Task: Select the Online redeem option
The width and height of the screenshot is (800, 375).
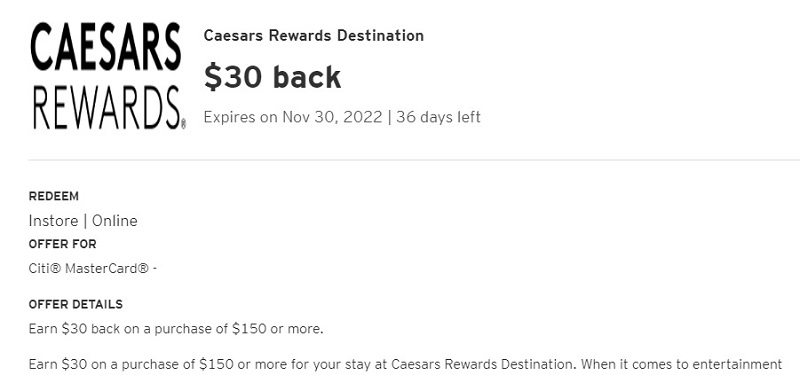Action: [115, 221]
